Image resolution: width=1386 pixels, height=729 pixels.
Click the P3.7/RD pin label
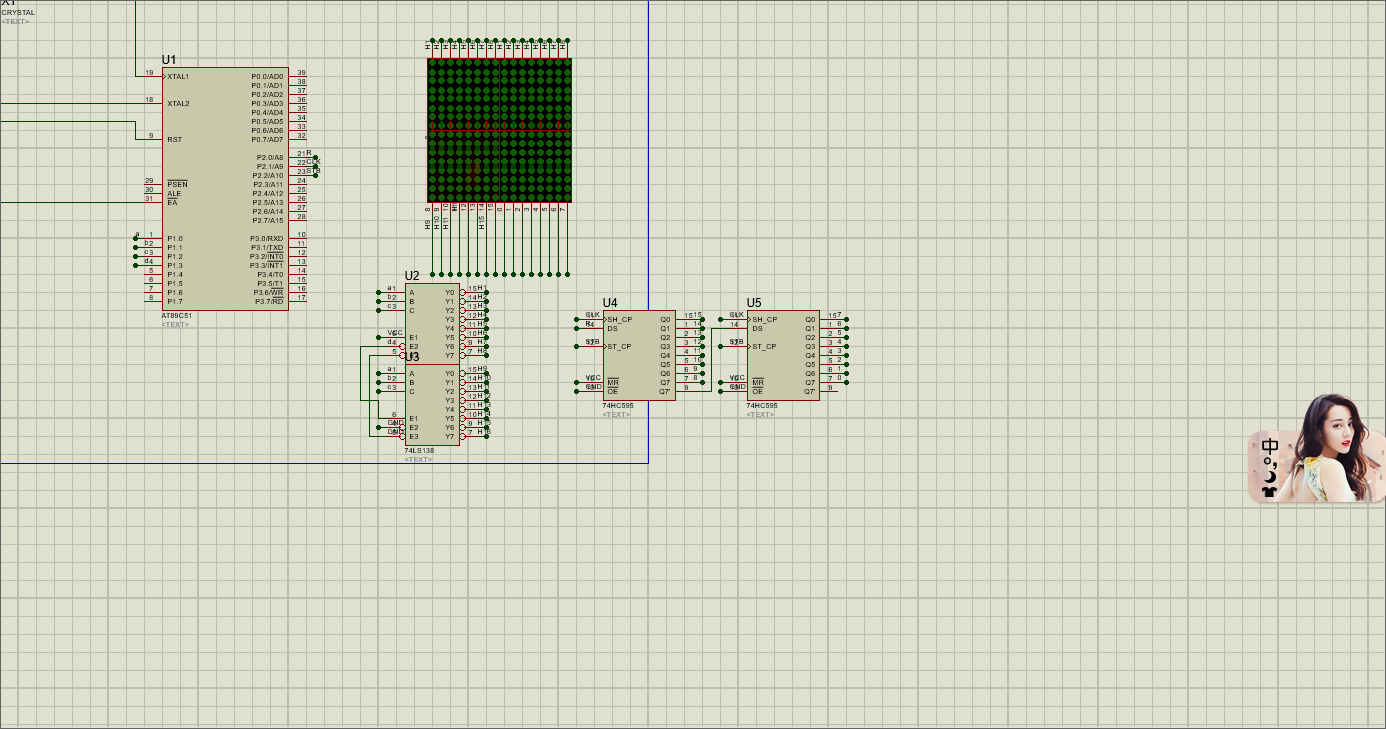pyautogui.click(x=269, y=301)
